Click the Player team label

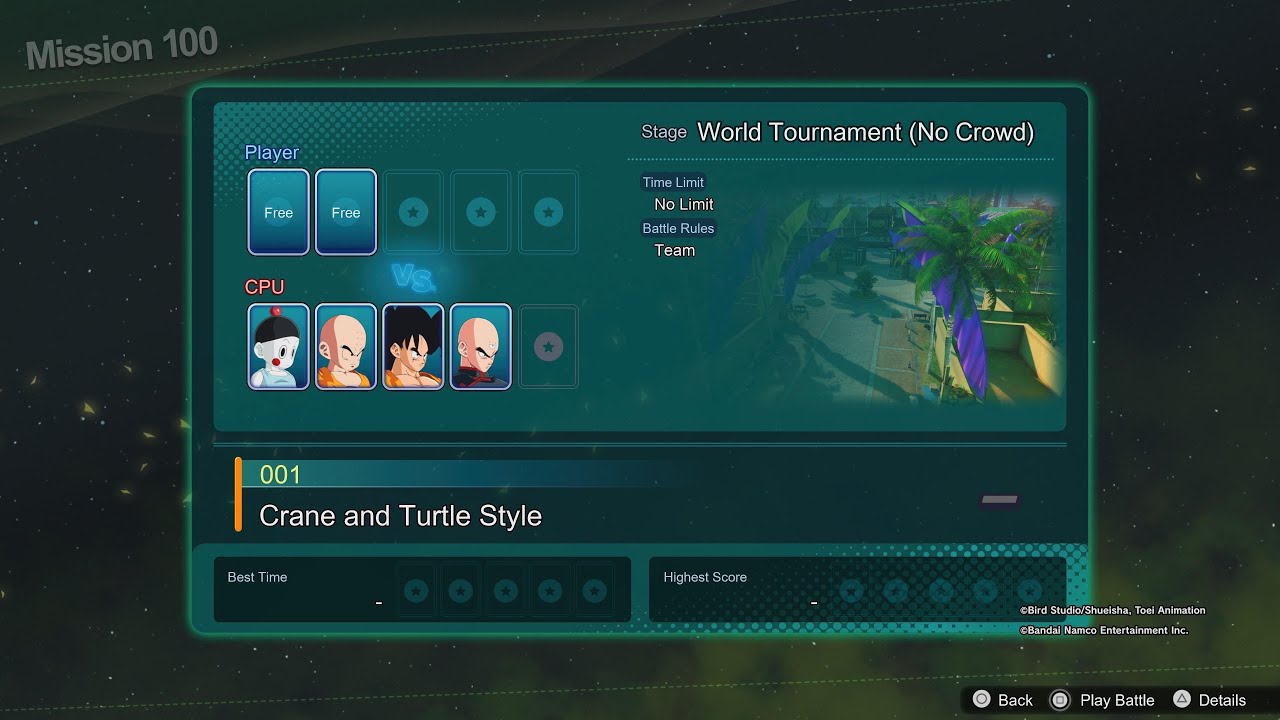[x=272, y=152]
